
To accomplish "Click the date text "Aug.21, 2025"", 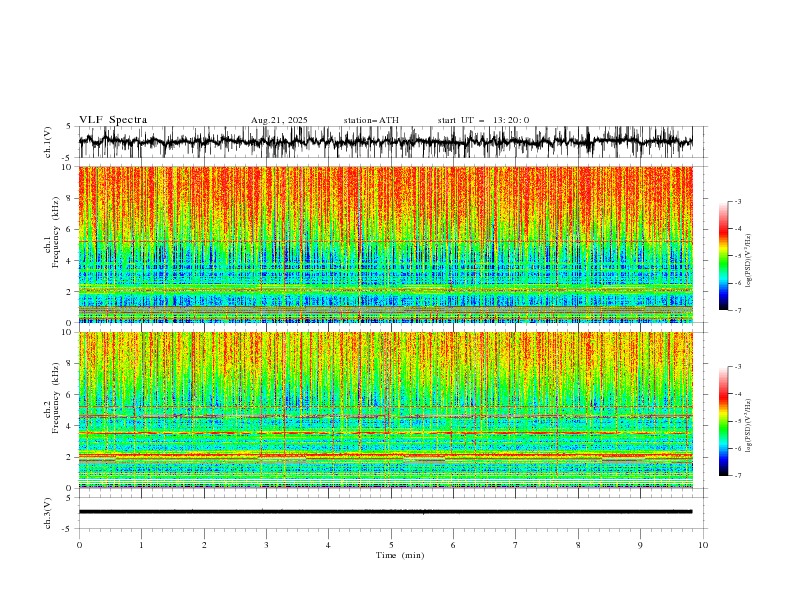I will [x=279, y=120].
